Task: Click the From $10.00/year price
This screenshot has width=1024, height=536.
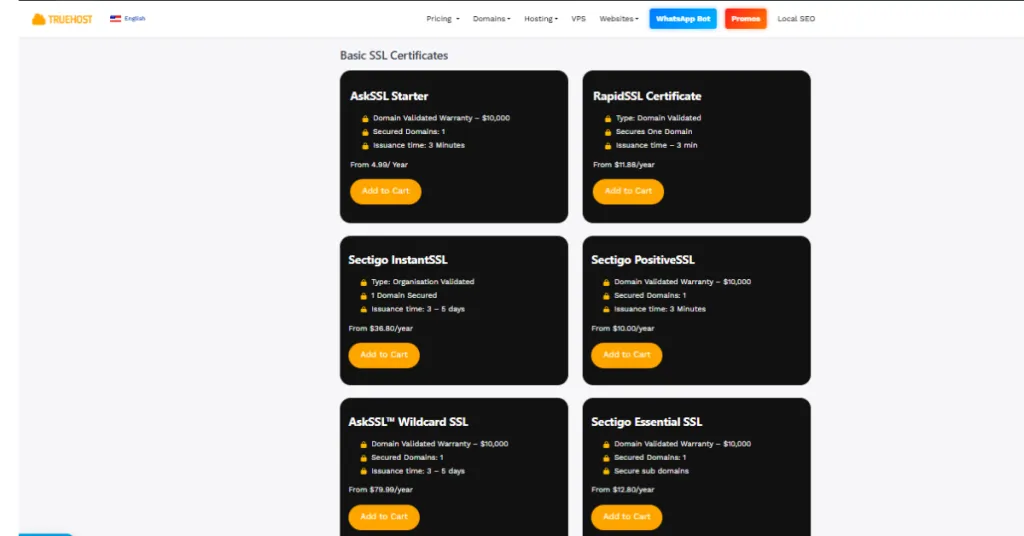Action: (x=622, y=328)
